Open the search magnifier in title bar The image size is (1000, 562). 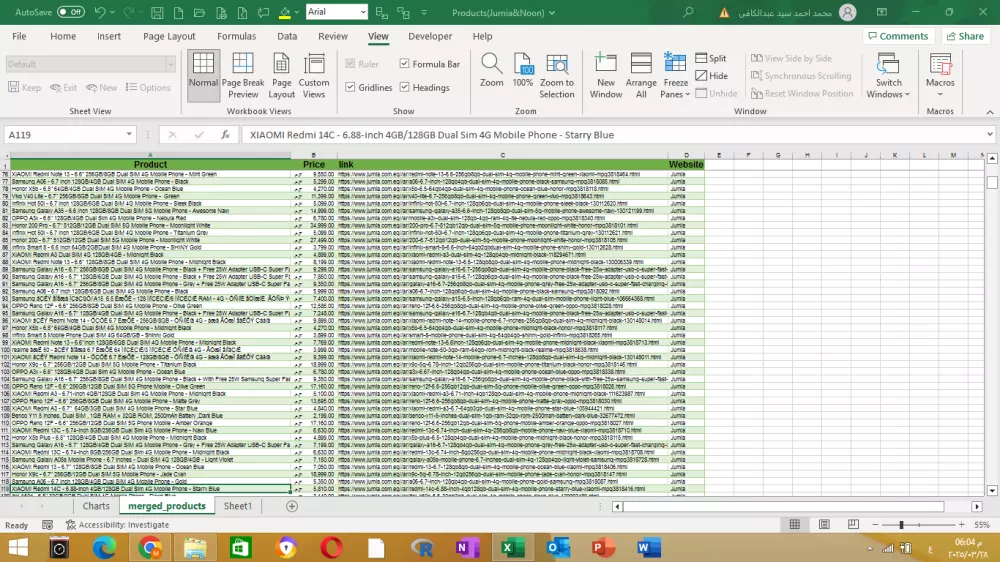688,12
